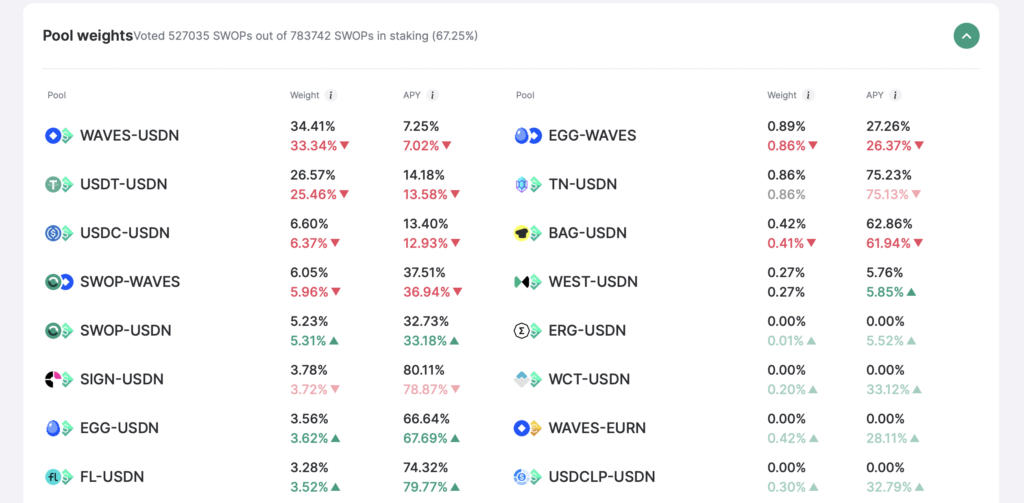Viewport: 1024px width, 503px height.
Task: Click the 80.11% APY of SIGN-USDN
Action: pos(426,370)
